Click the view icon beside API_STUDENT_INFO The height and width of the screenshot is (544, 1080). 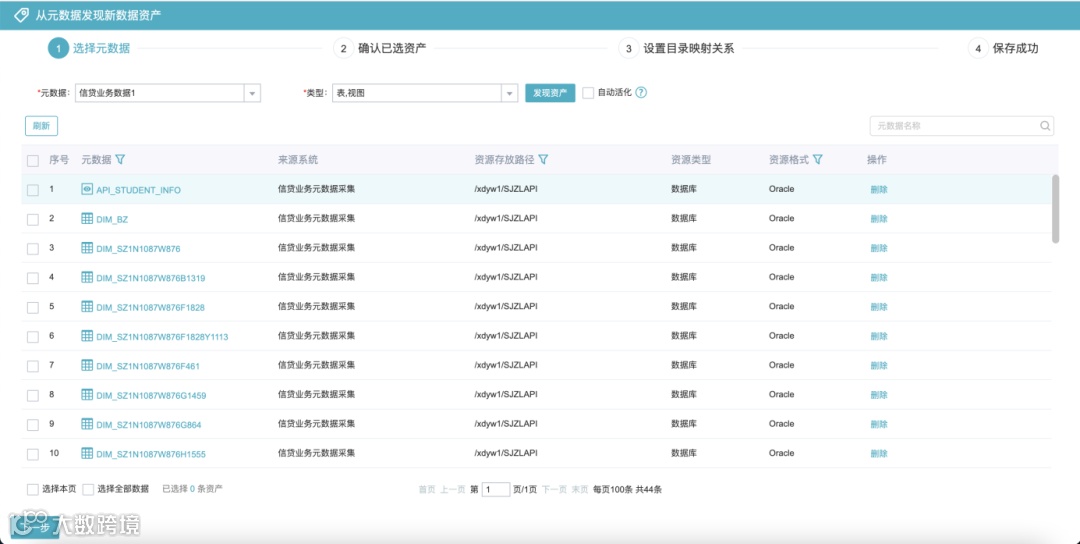[87, 189]
